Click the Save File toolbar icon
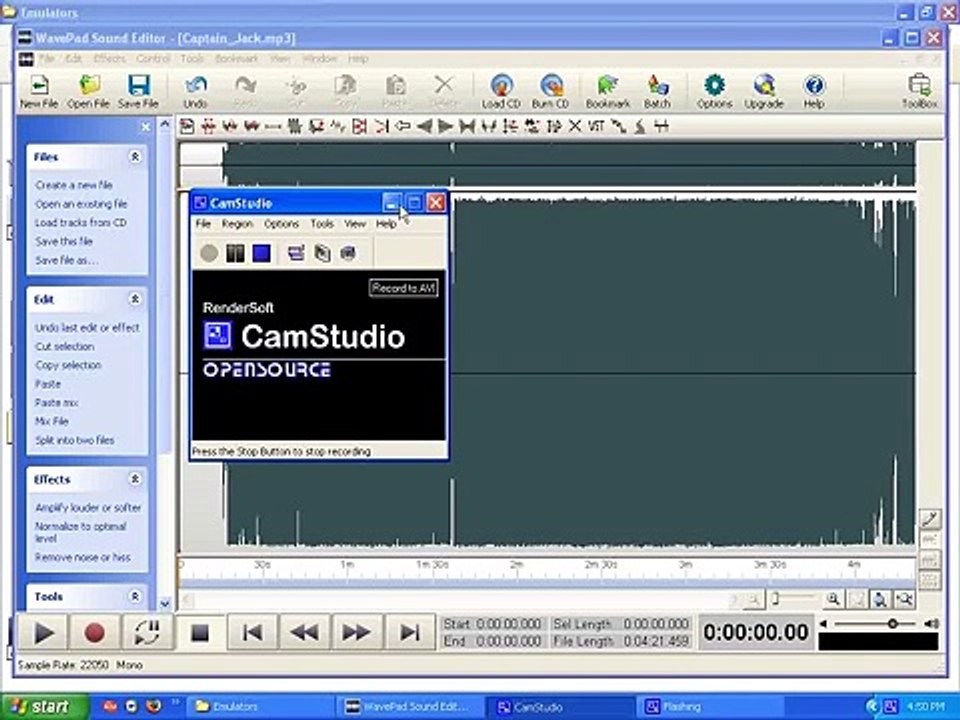 [x=138, y=91]
